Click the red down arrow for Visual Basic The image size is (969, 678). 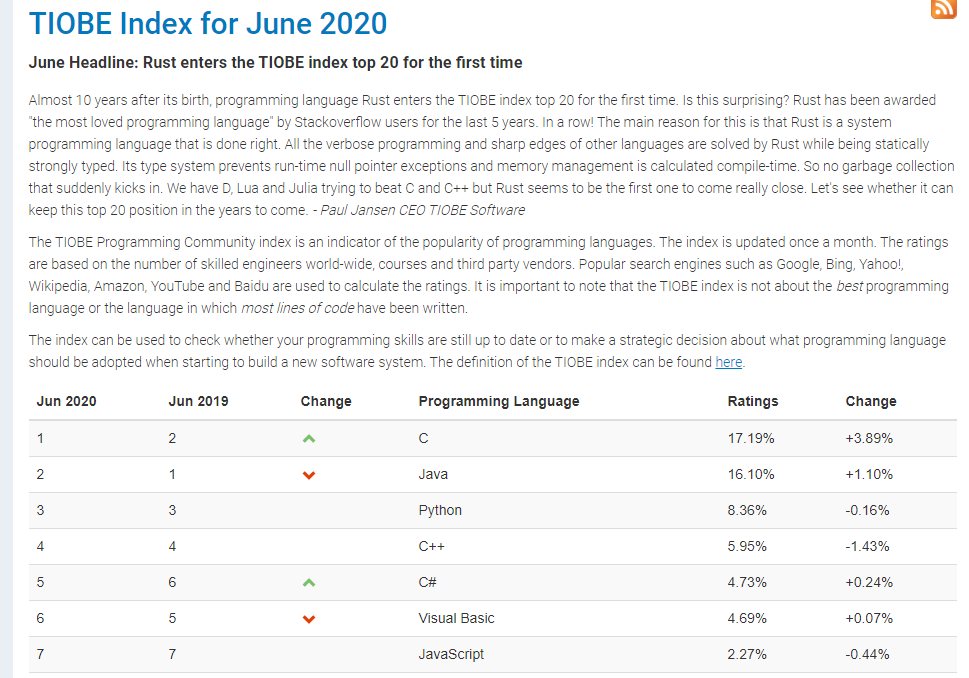309,619
